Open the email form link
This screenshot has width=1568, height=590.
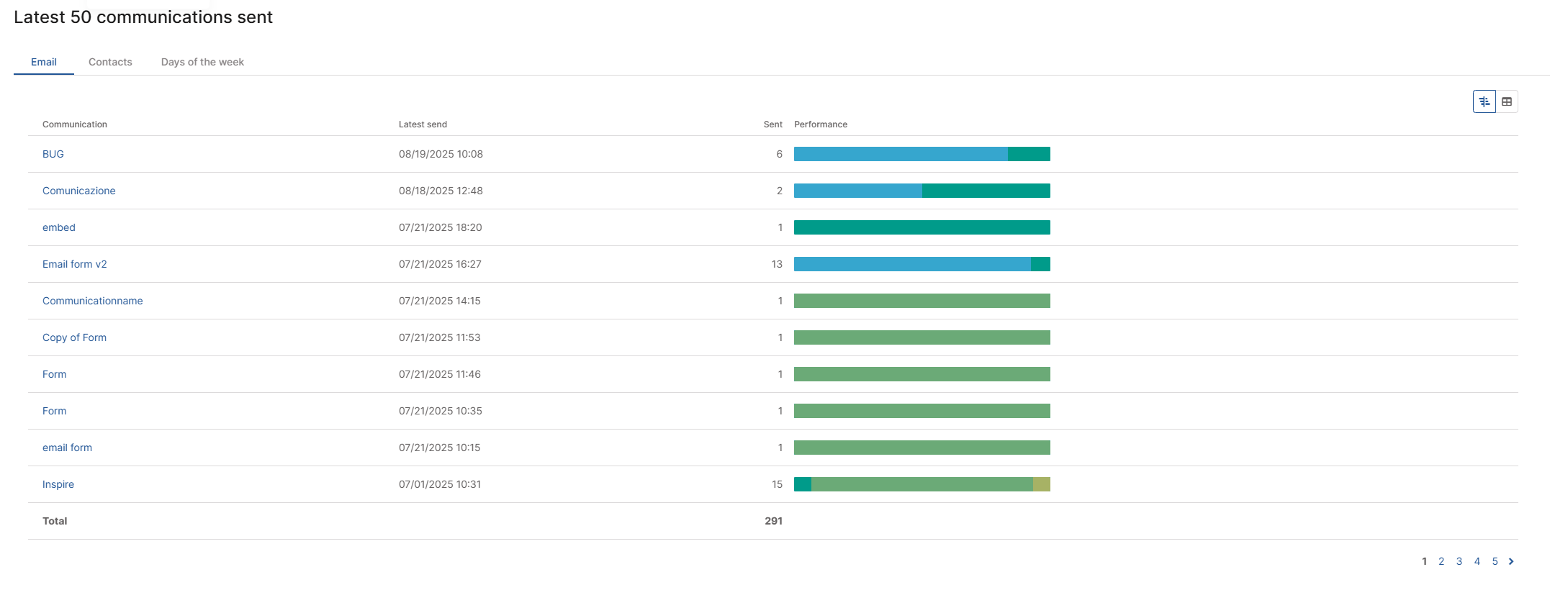click(68, 448)
